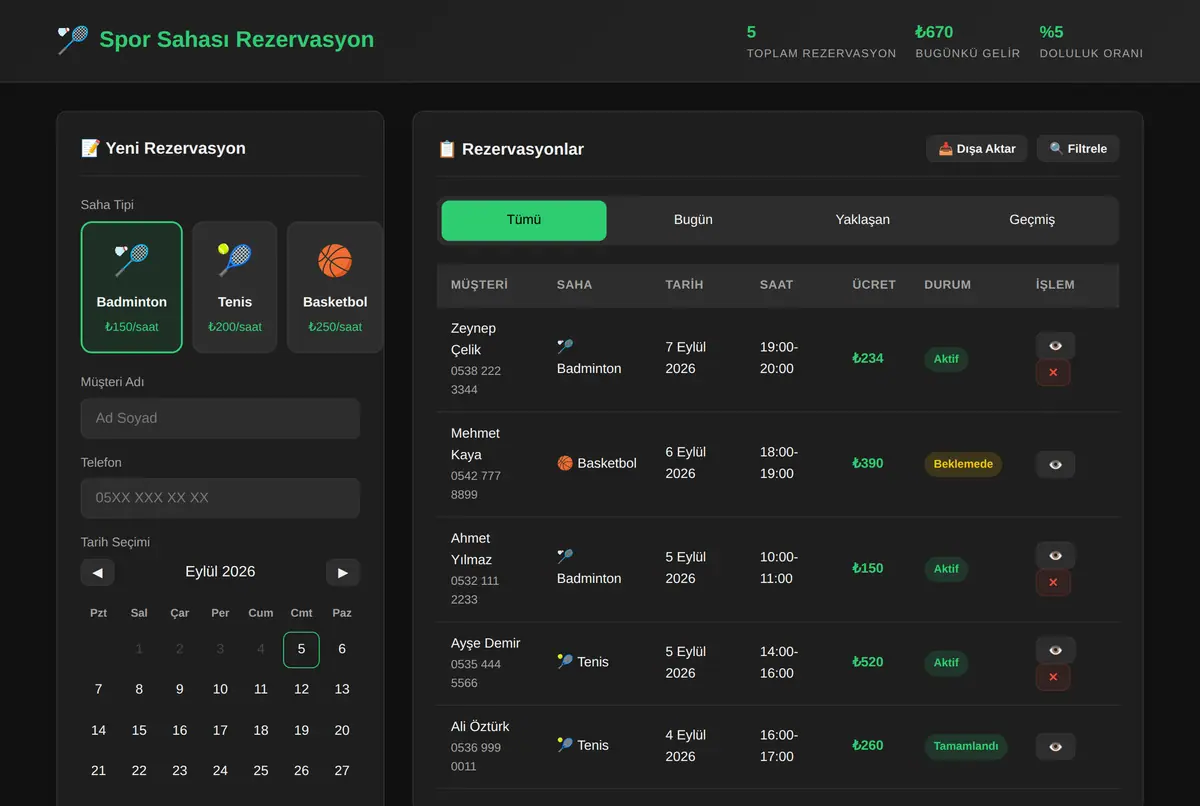This screenshot has height=806, width=1200.
Task: Click the MÜŞTERİ column header
Action: tap(479, 285)
